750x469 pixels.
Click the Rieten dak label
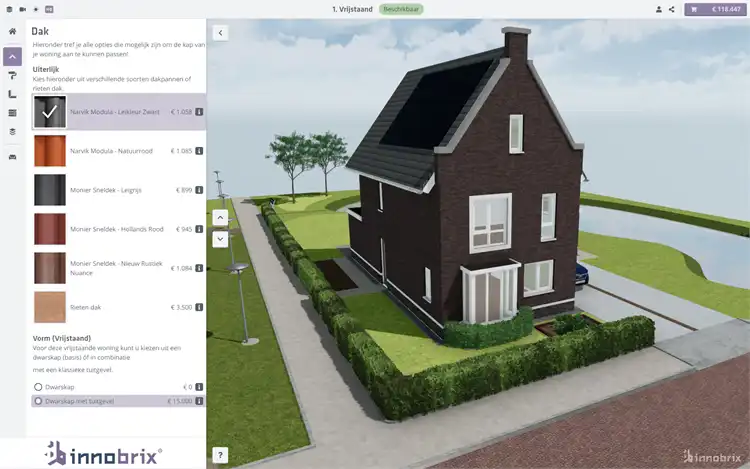[x=86, y=307]
